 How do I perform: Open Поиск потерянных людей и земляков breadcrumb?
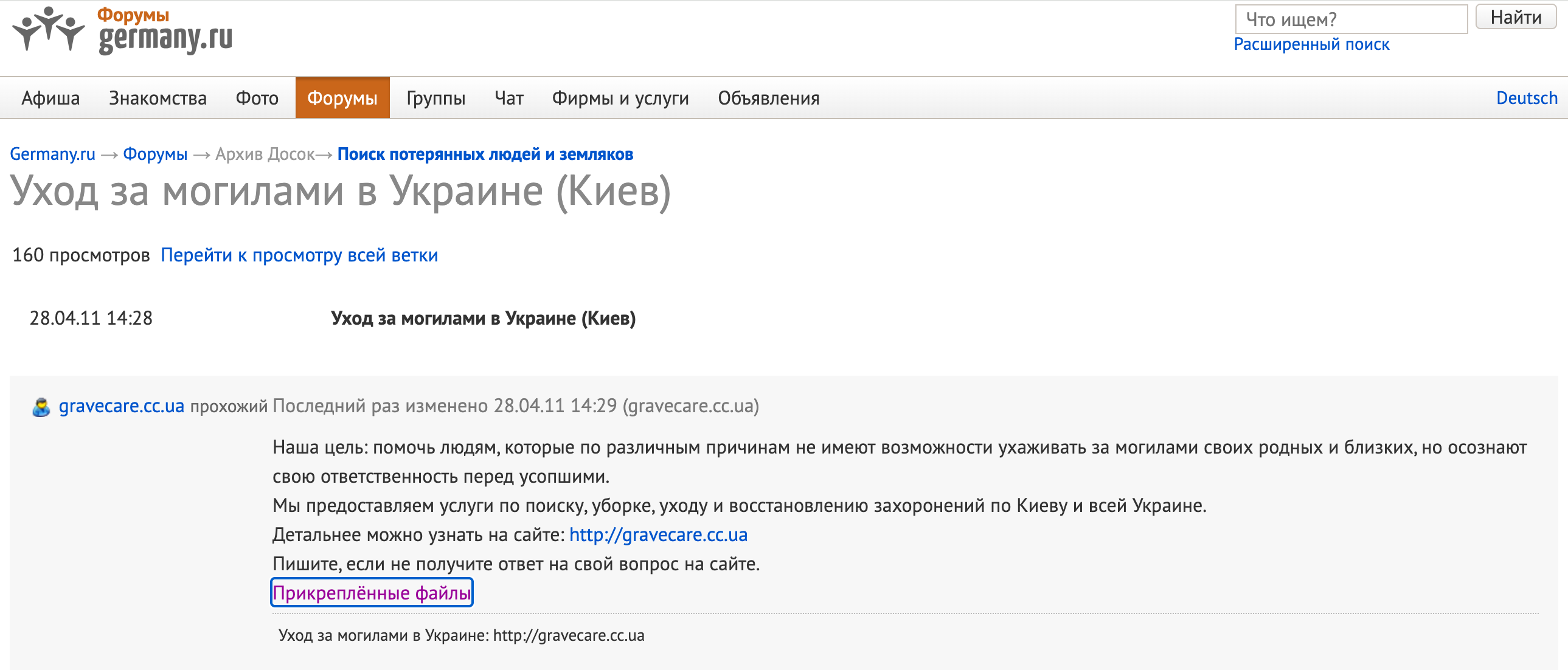pyautogui.click(x=485, y=154)
